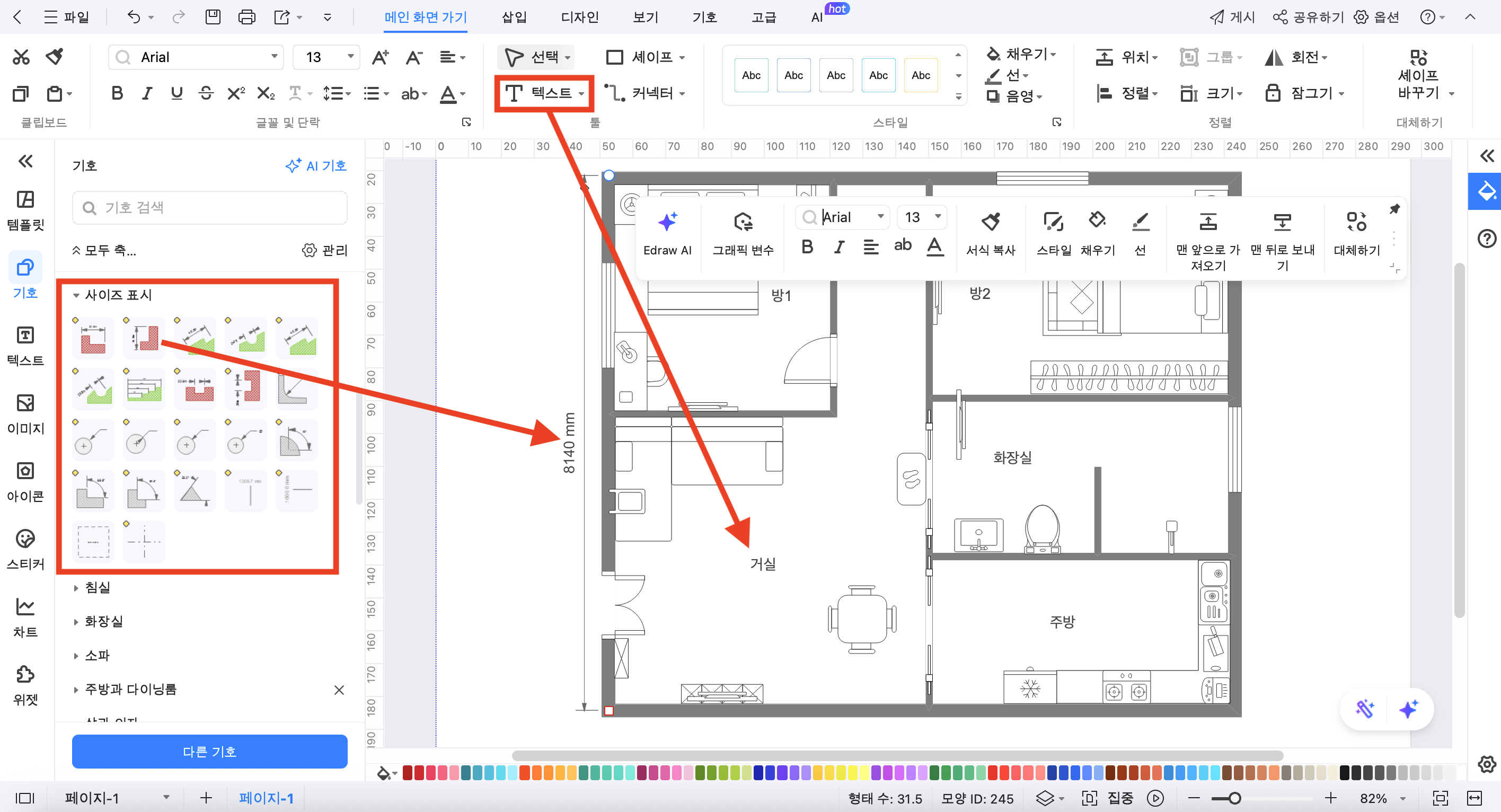1501x812 pixels.
Task: Click the presentation play icon in status bar
Action: [1155, 798]
